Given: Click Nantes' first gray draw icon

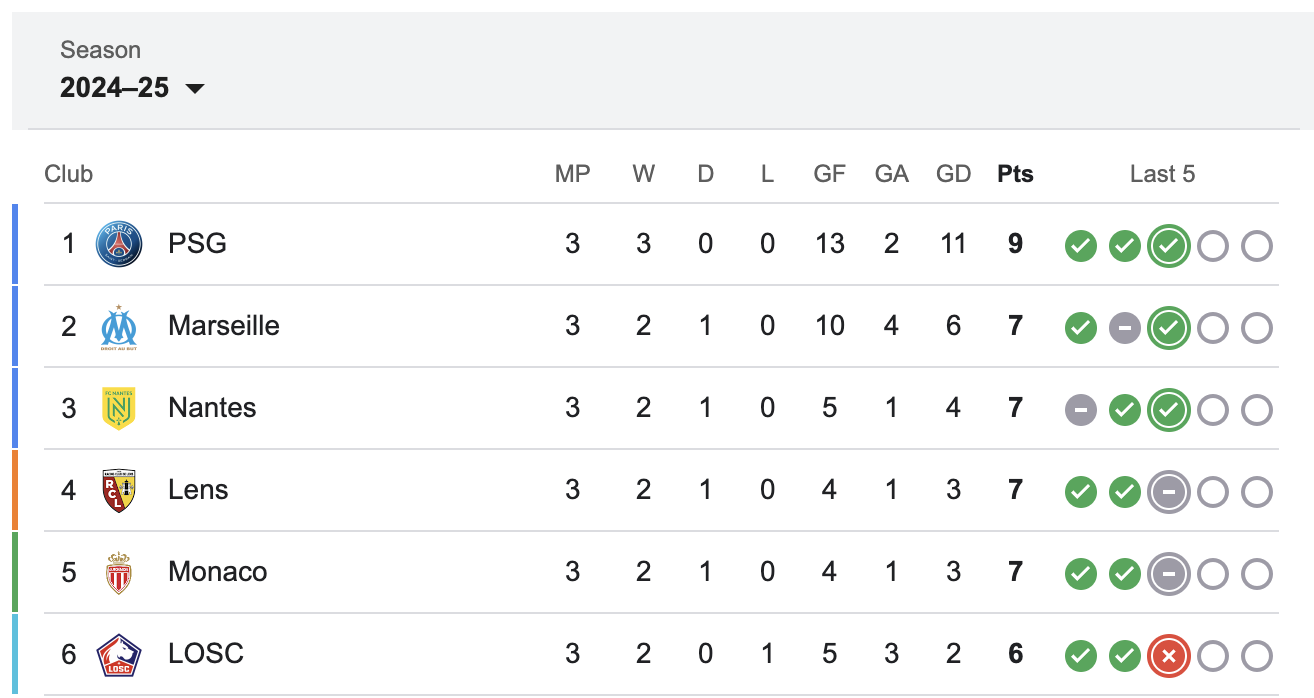Looking at the screenshot, I should pos(1081,410).
